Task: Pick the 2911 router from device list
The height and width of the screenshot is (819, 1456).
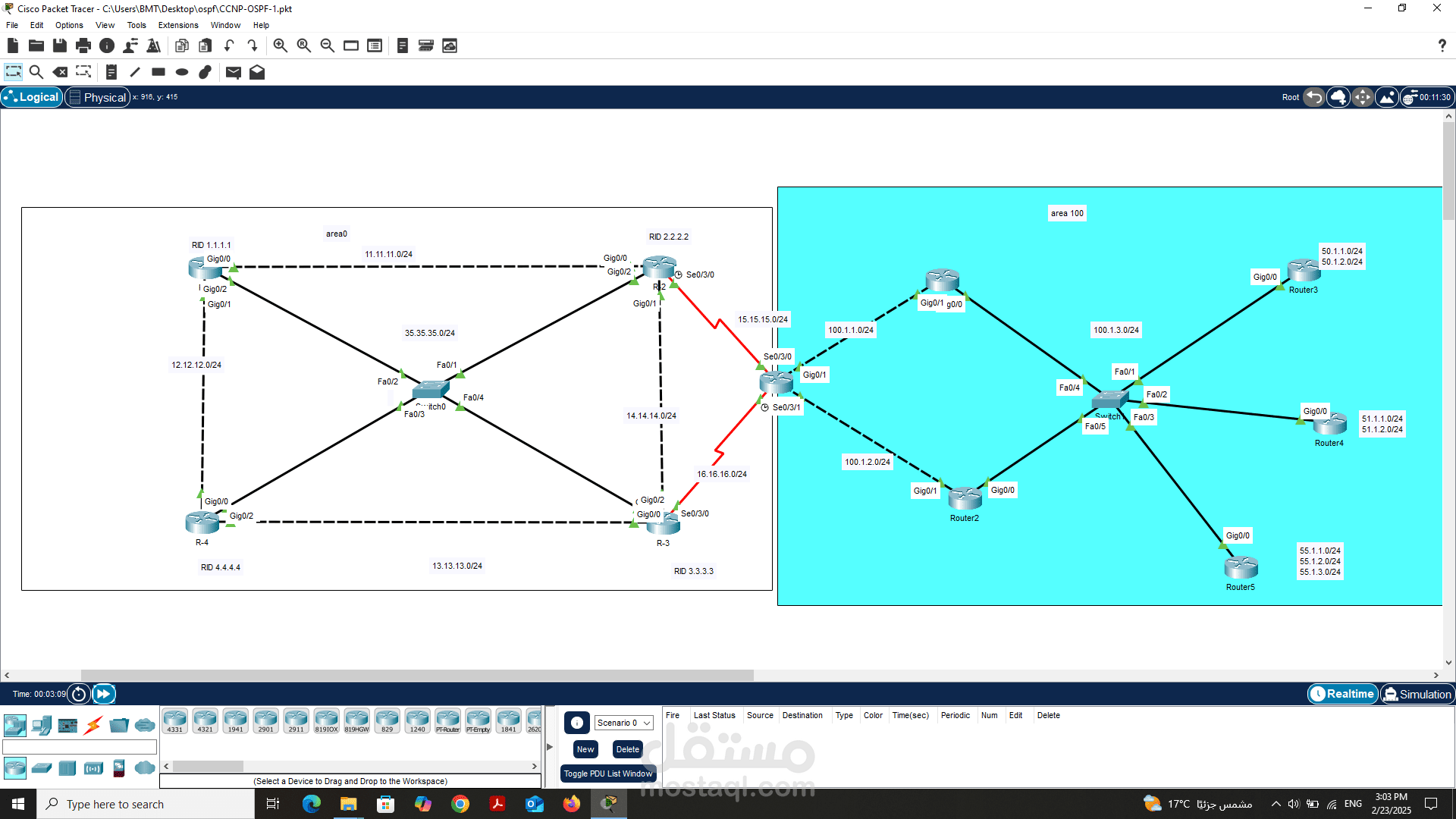Action: 296,721
